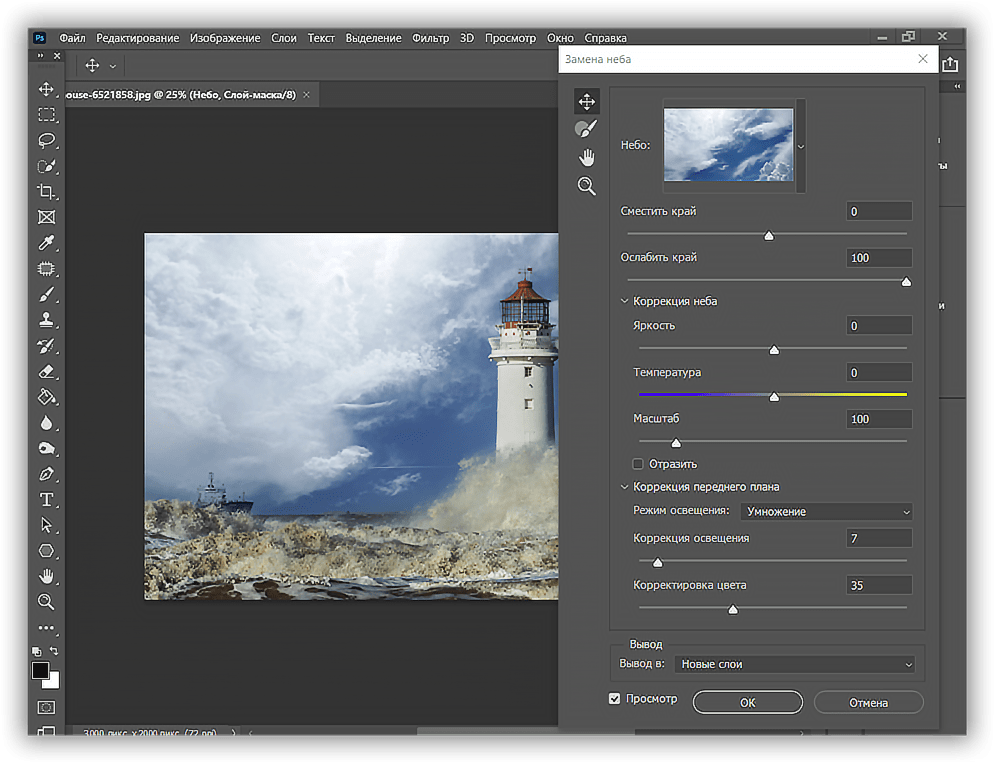Pick the Eyedropper tool
This screenshot has height=769, width=1000.
coord(46,243)
